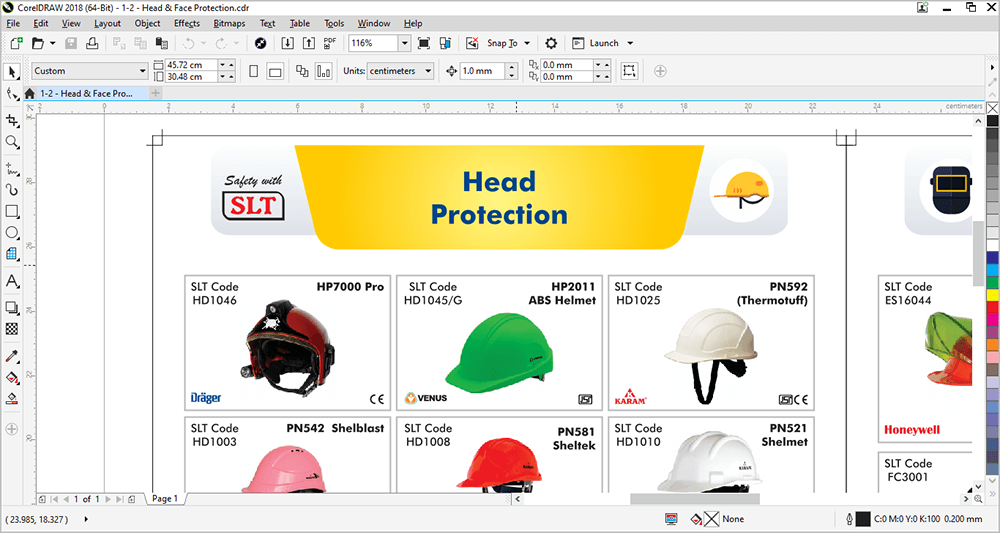
Task: Select the Artistic Media tool
Action: (12, 190)
